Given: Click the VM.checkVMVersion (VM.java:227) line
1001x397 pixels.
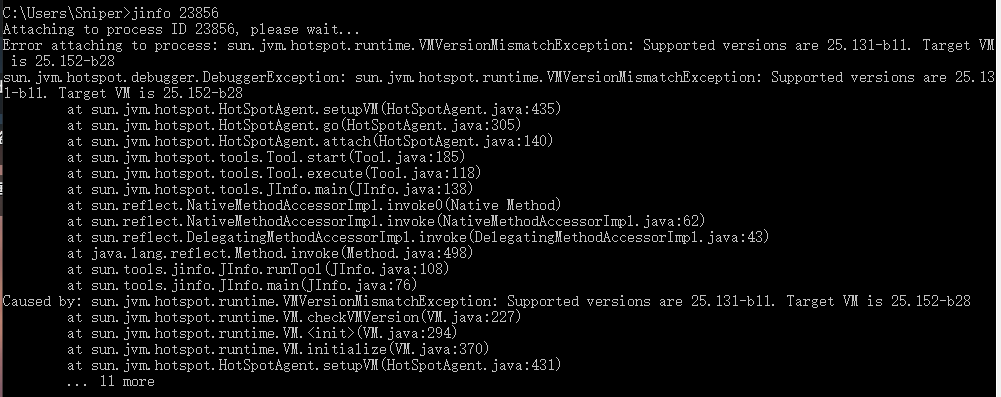Looking at the screenshot, I should tap(294, 317).
